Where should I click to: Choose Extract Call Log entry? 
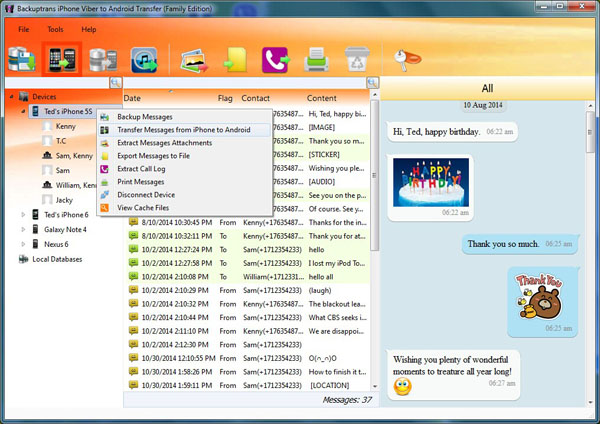(184, 169)
